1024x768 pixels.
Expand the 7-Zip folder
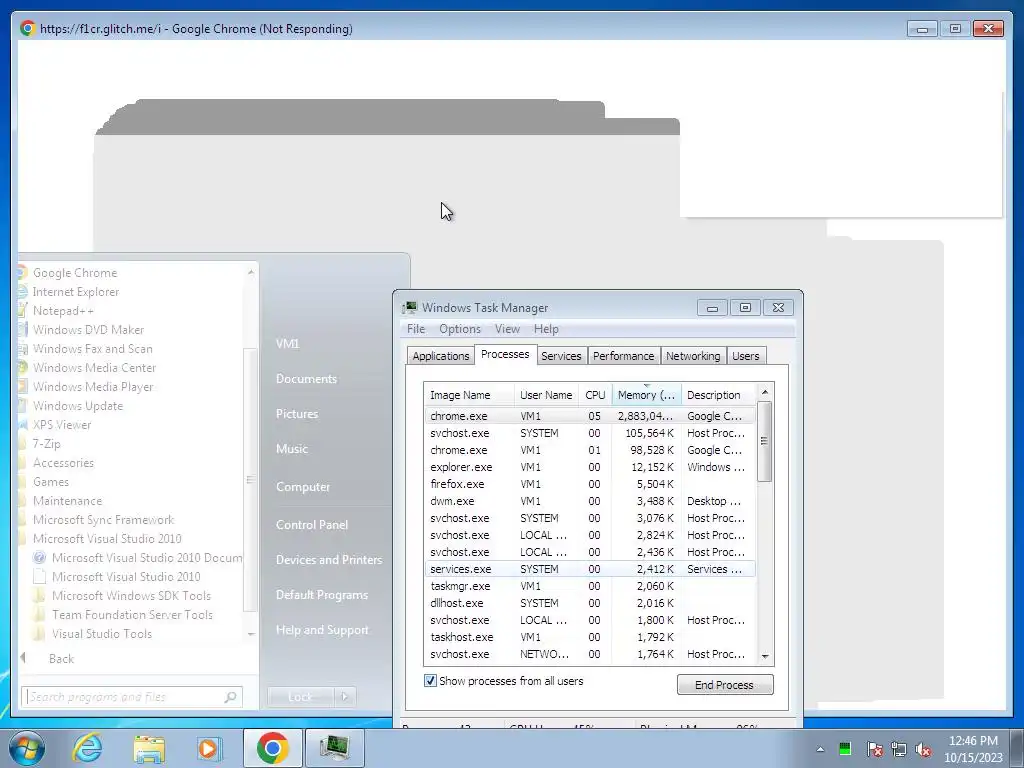[46, 443]
